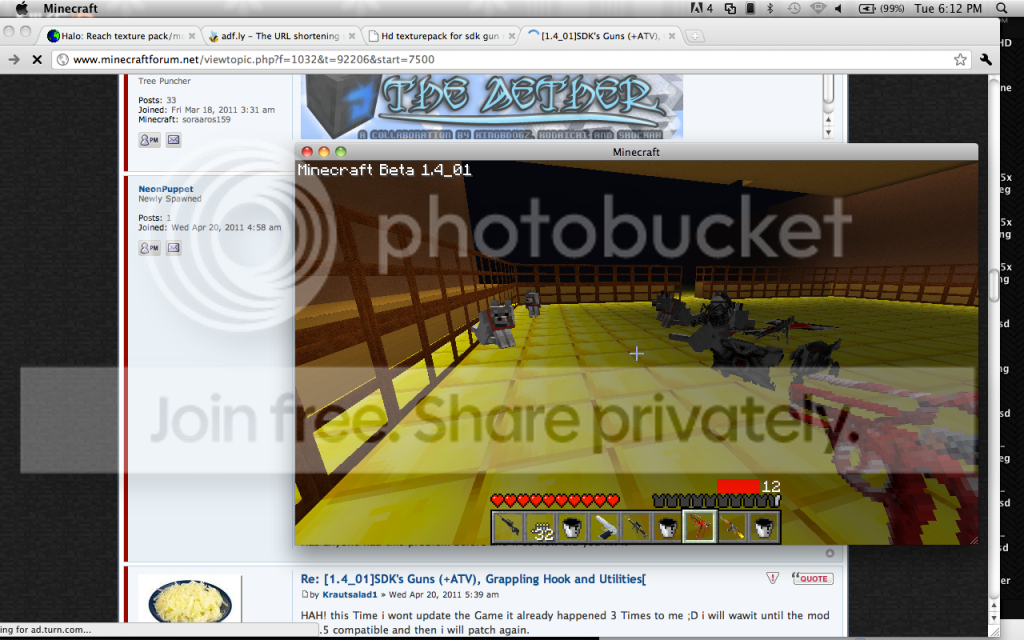This screenshot has width=1024, height=640.
Task: Click PM icon under soraaros159's profile
Action: [149, 140]
